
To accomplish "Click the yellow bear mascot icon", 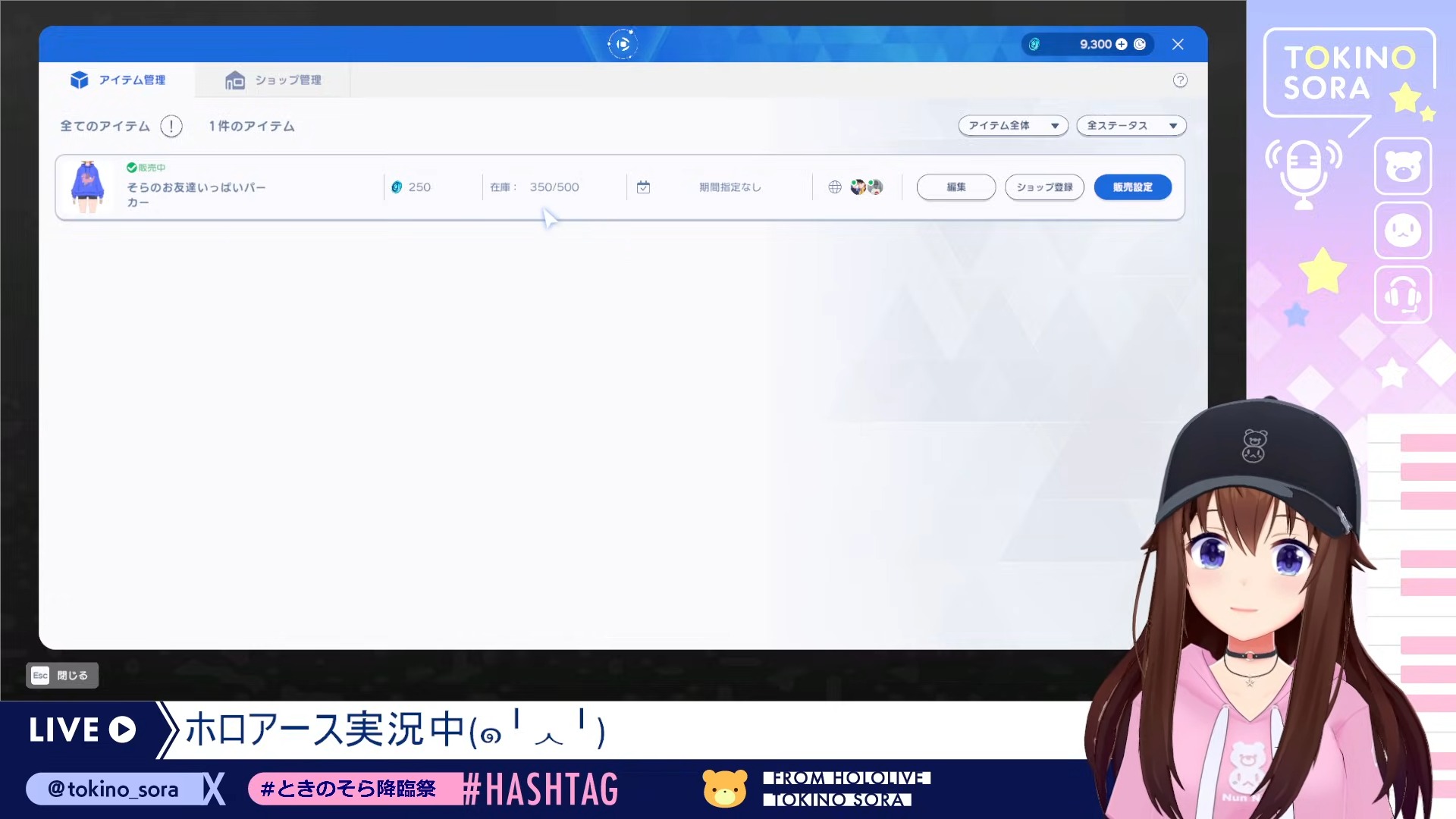I will [725, 788].
